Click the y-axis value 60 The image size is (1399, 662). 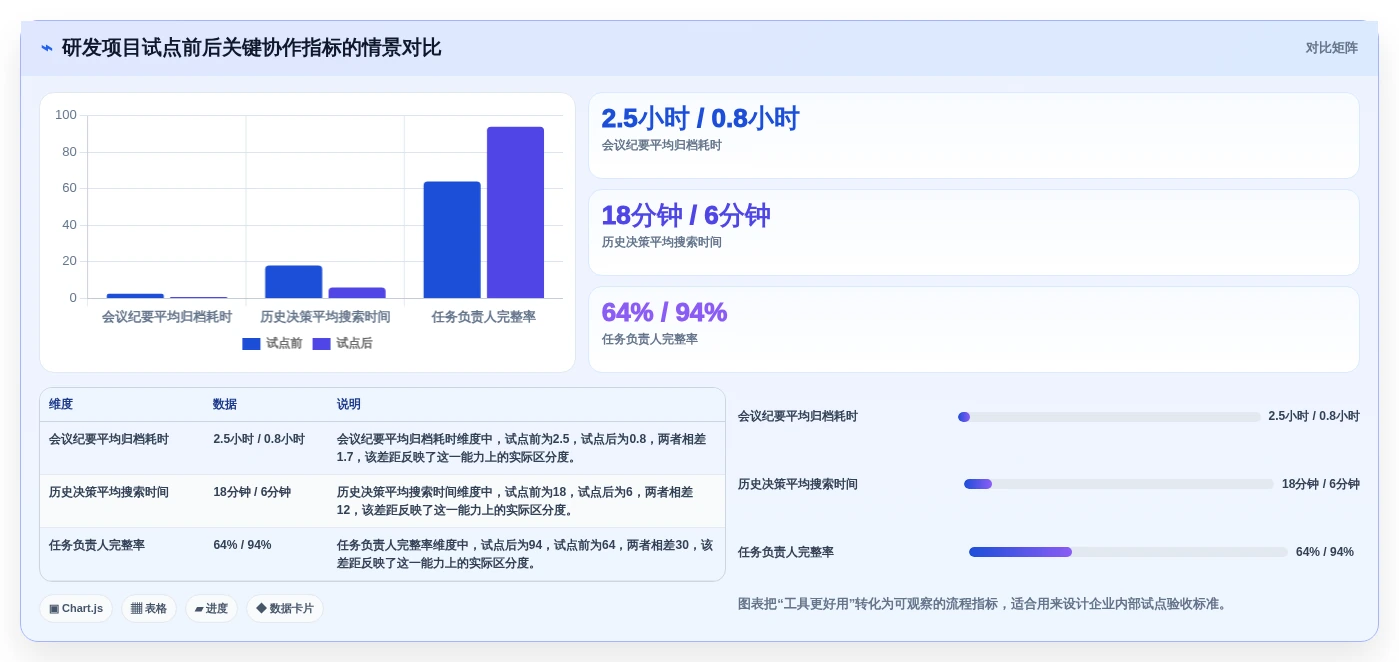69,188
